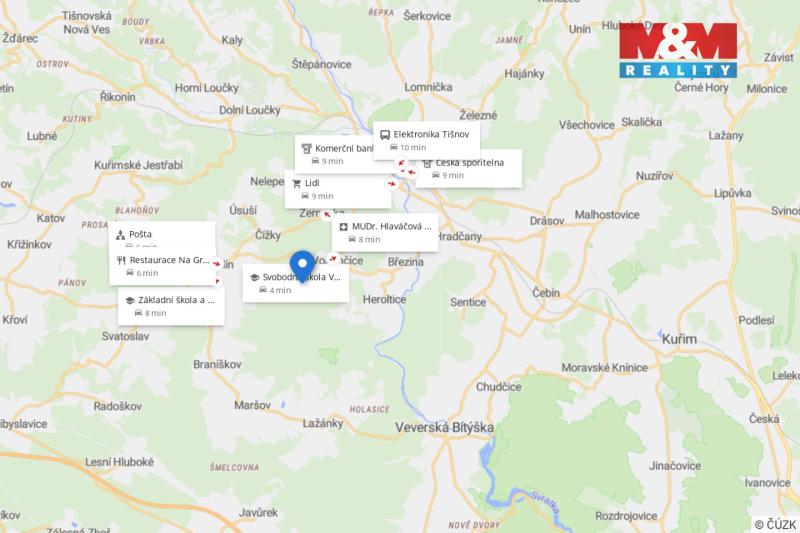800x533 pixels.
Task: Click the Restaurace Na Gr... fork and knife icon
Action: click(x=121, y=260)
